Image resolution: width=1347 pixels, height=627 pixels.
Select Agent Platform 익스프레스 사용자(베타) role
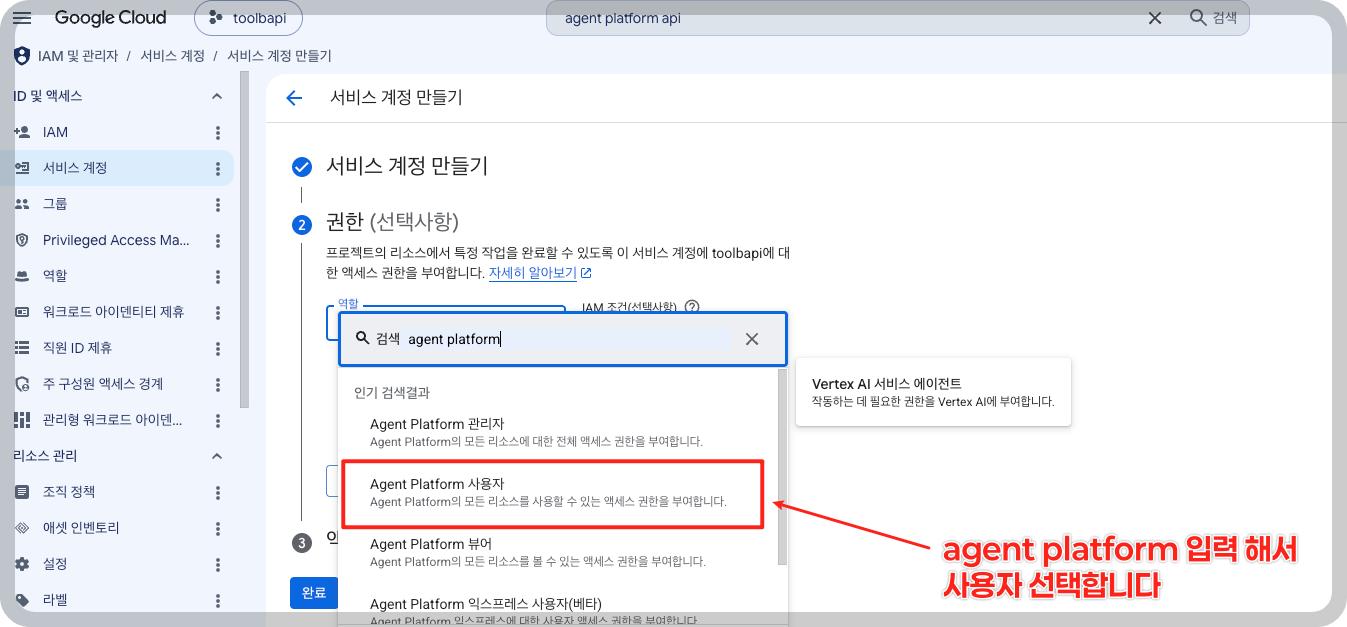pyautogui.click(x=556, y=610)
